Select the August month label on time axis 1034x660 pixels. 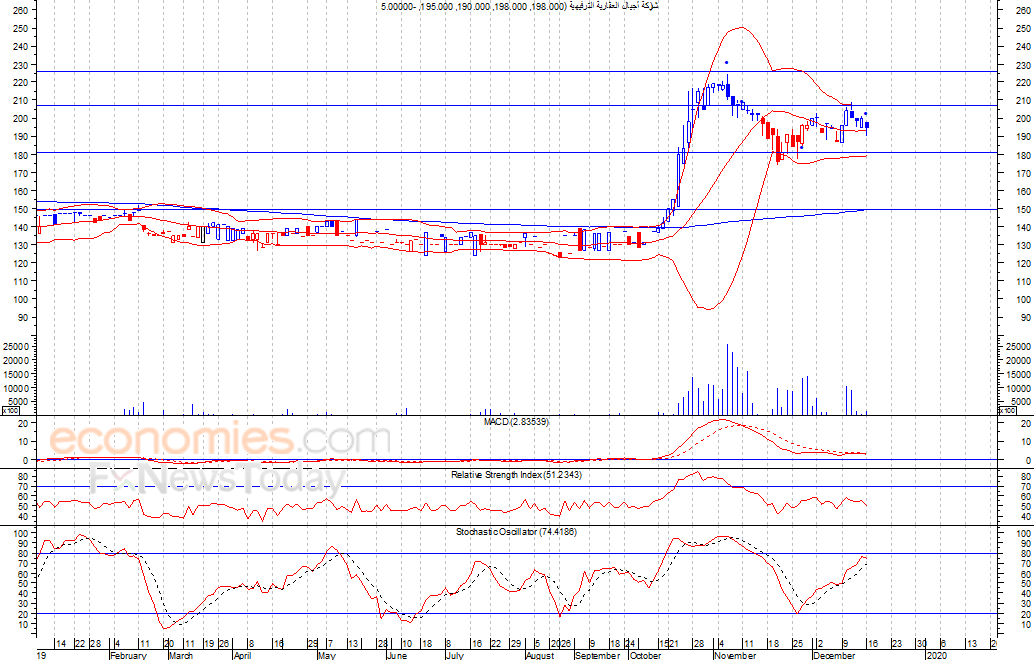[540, 655]
